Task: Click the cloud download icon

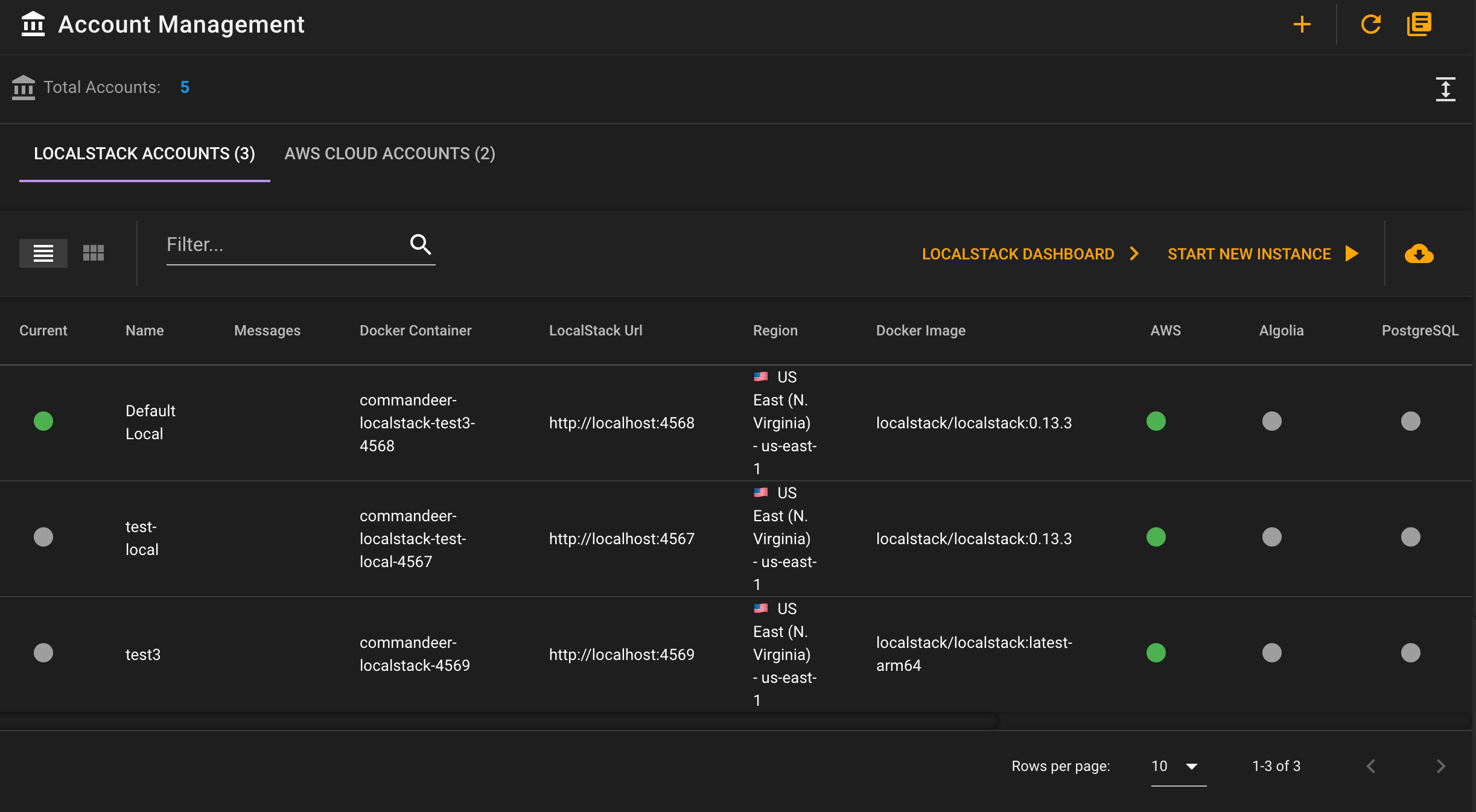Action: 1419,254
